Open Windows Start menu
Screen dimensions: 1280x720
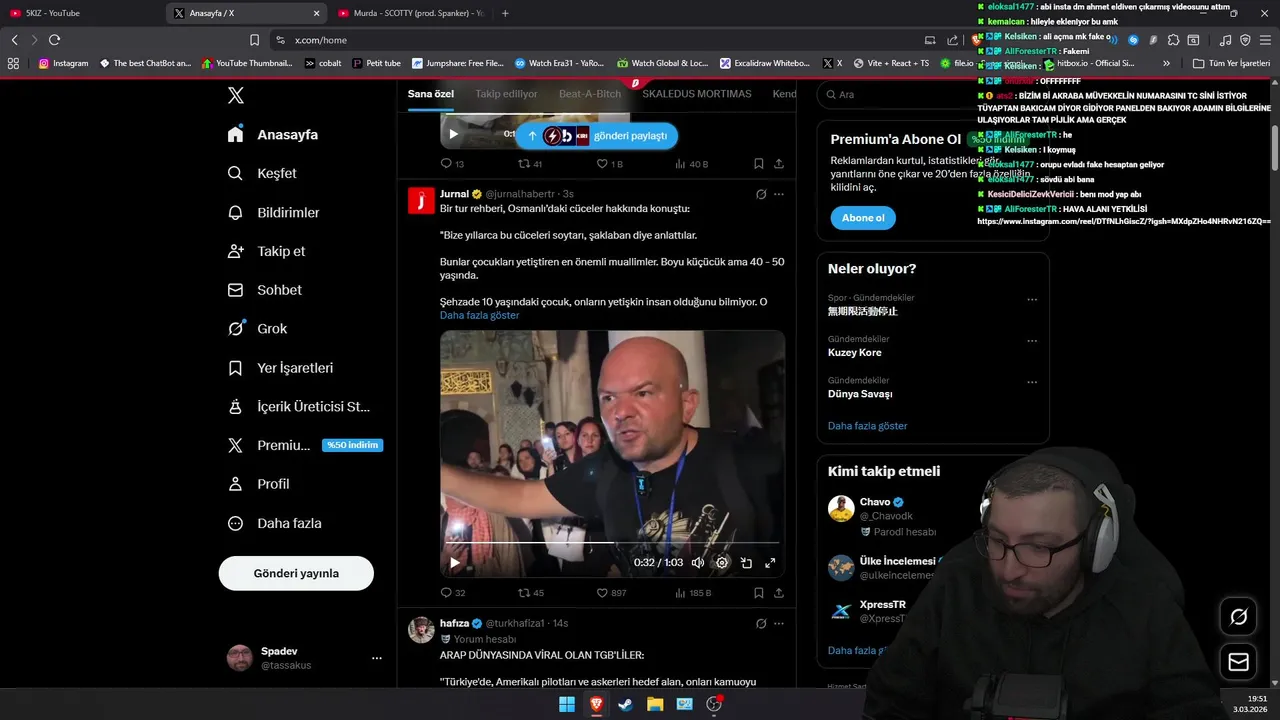pos(567,704)
